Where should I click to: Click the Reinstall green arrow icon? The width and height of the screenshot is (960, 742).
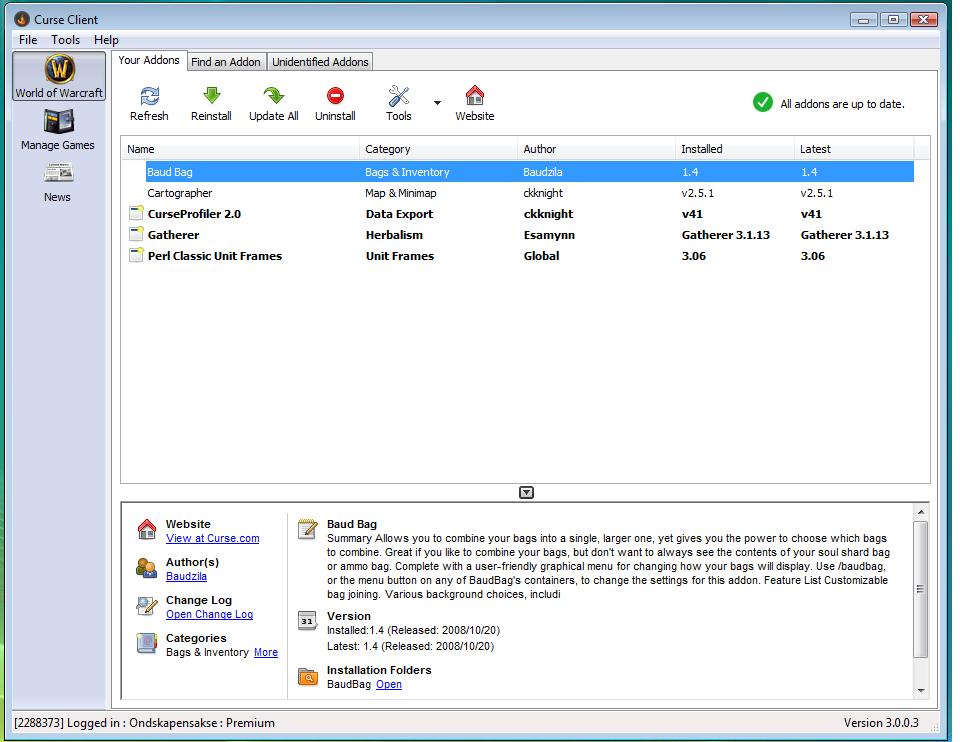211,96
